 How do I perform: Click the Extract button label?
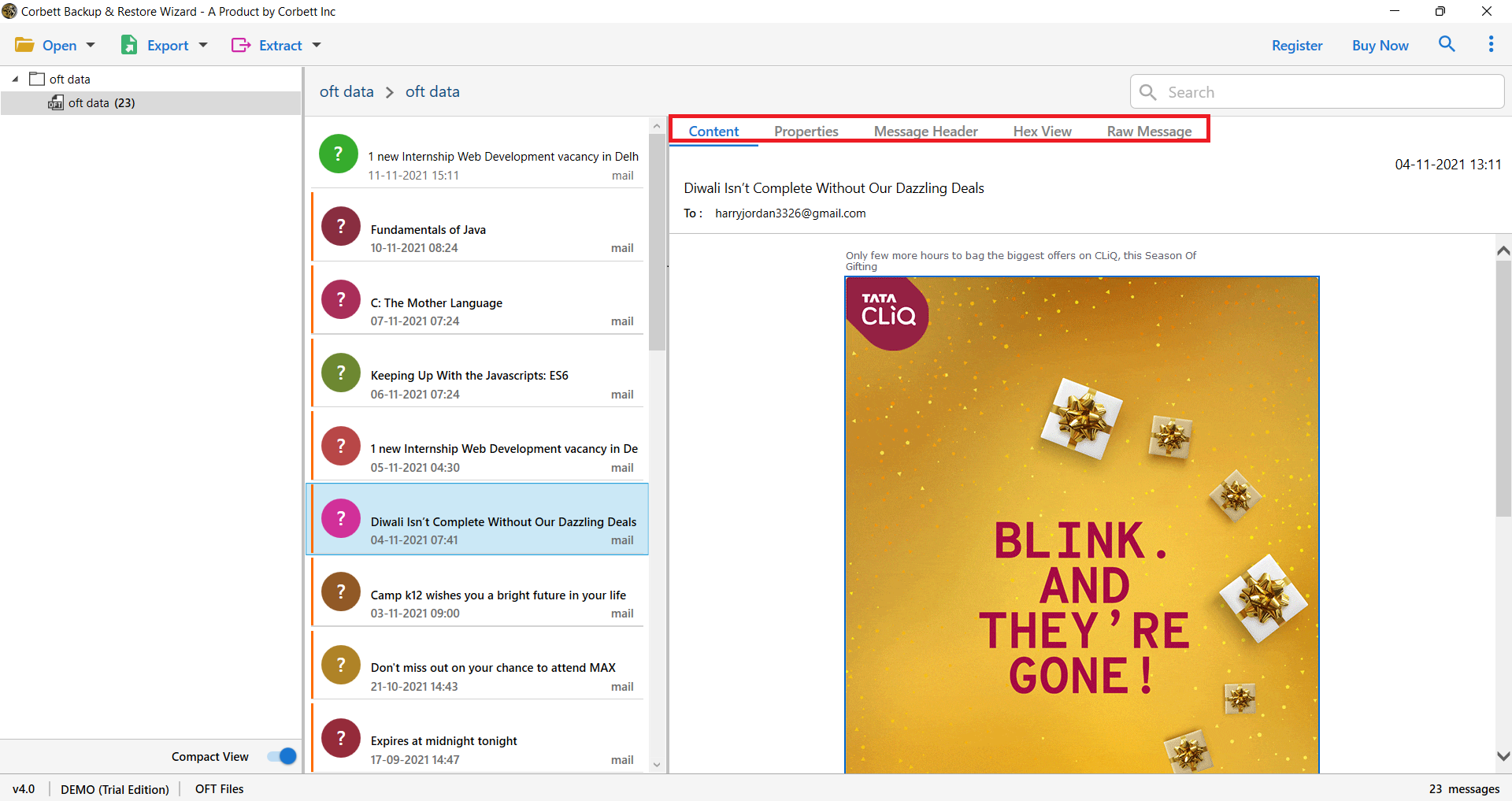pyautogui.click(x=280, y=46)
